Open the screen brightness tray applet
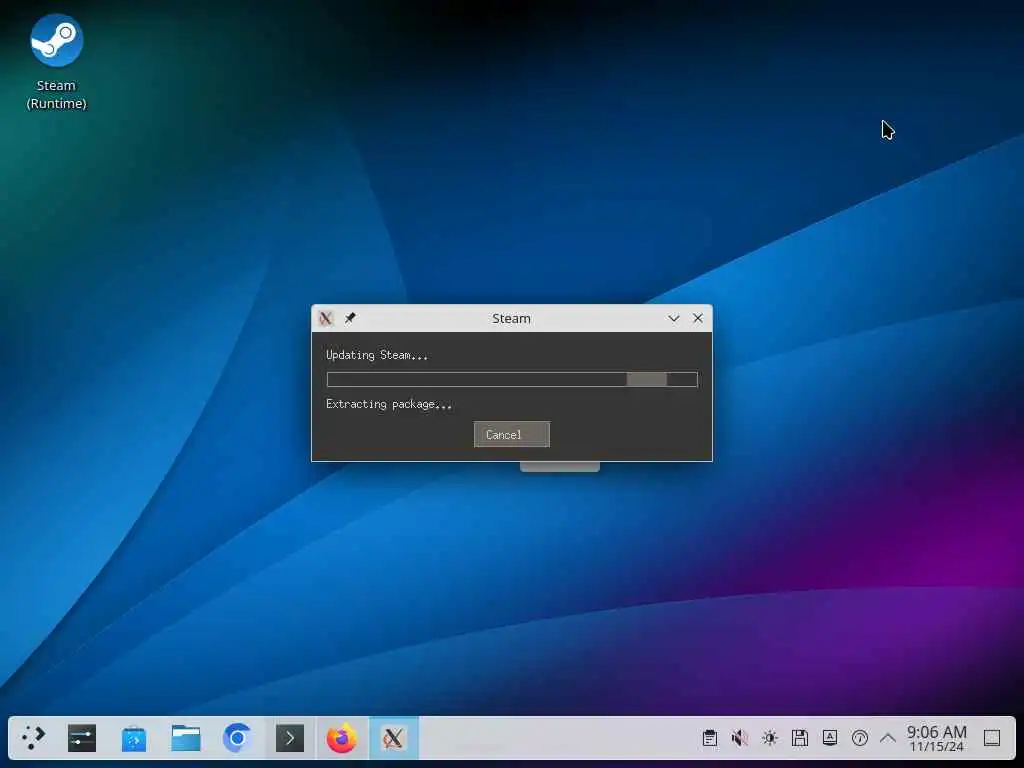Screen dimensions: 1024x768 point(770,738)
